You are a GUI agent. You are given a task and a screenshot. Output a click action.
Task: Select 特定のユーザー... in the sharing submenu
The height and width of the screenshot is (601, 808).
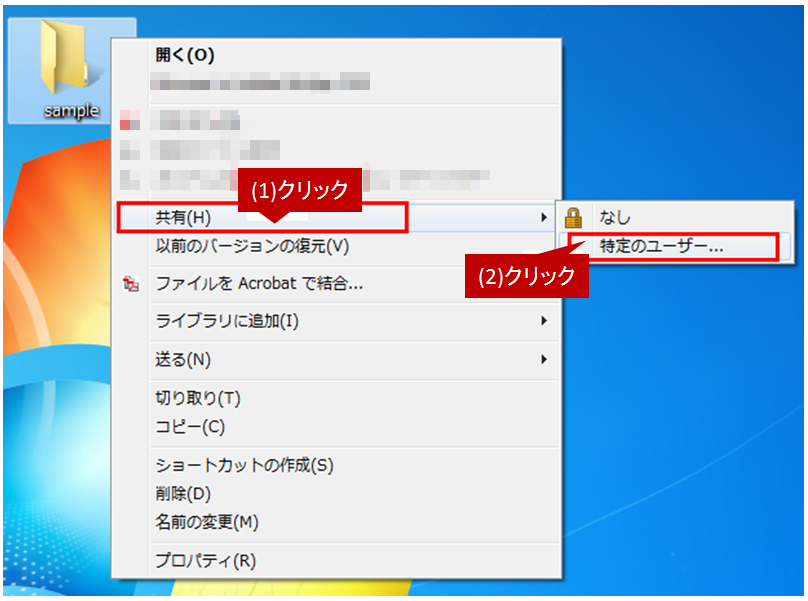pos(673,246)
